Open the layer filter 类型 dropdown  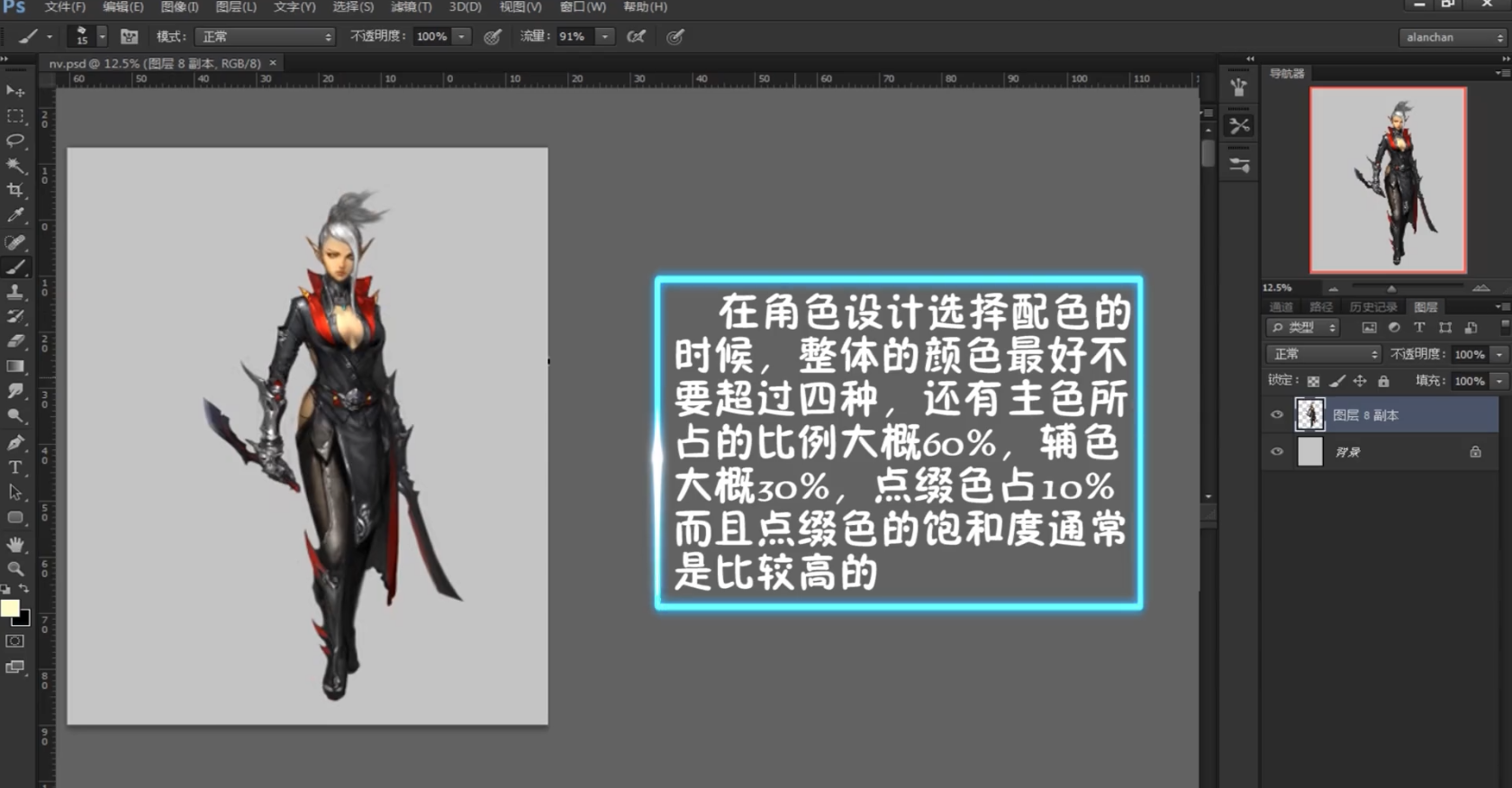tap(1302, 328)
